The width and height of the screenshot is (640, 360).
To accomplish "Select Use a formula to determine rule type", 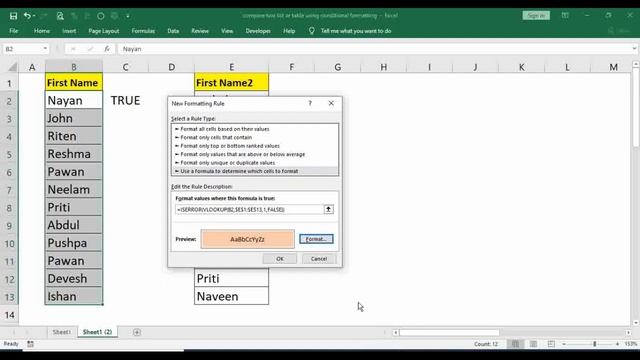I will [x=255, y=171].
